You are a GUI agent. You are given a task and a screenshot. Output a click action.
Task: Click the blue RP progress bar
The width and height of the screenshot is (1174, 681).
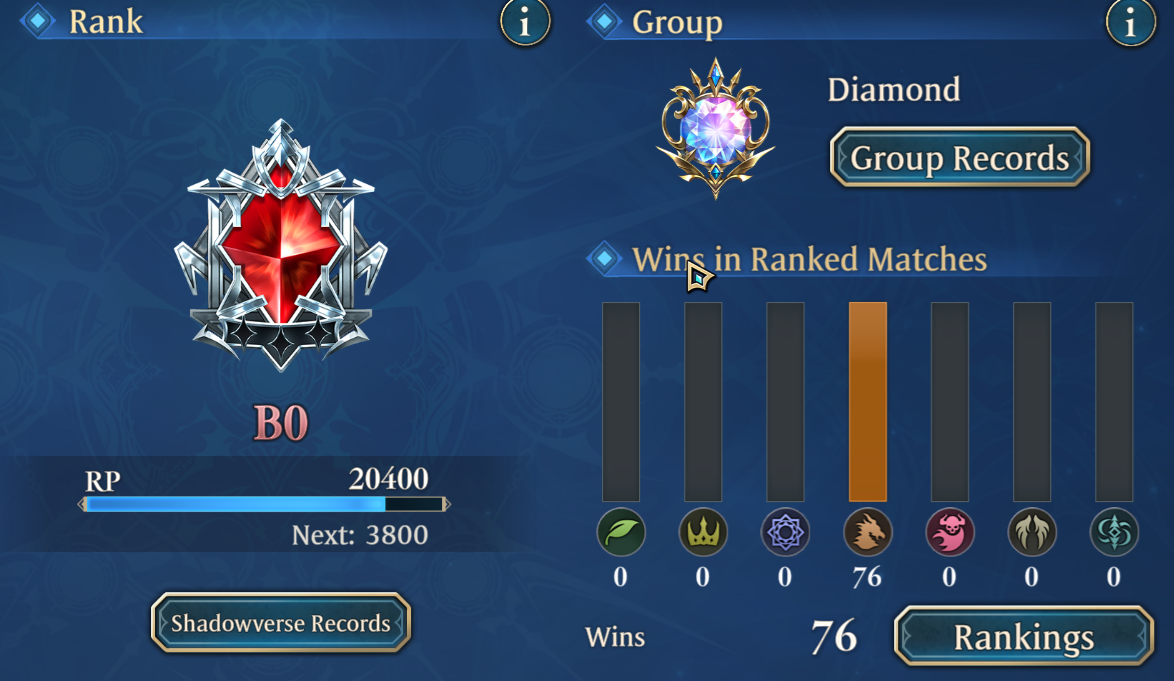[x=264, y=504]
